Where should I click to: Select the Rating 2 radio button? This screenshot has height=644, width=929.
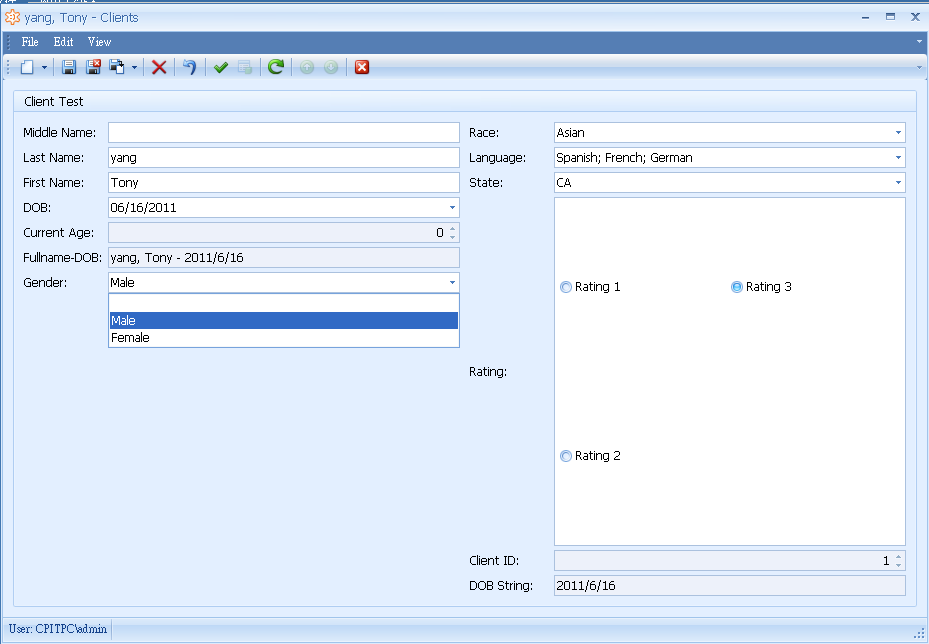pos(566,456)
